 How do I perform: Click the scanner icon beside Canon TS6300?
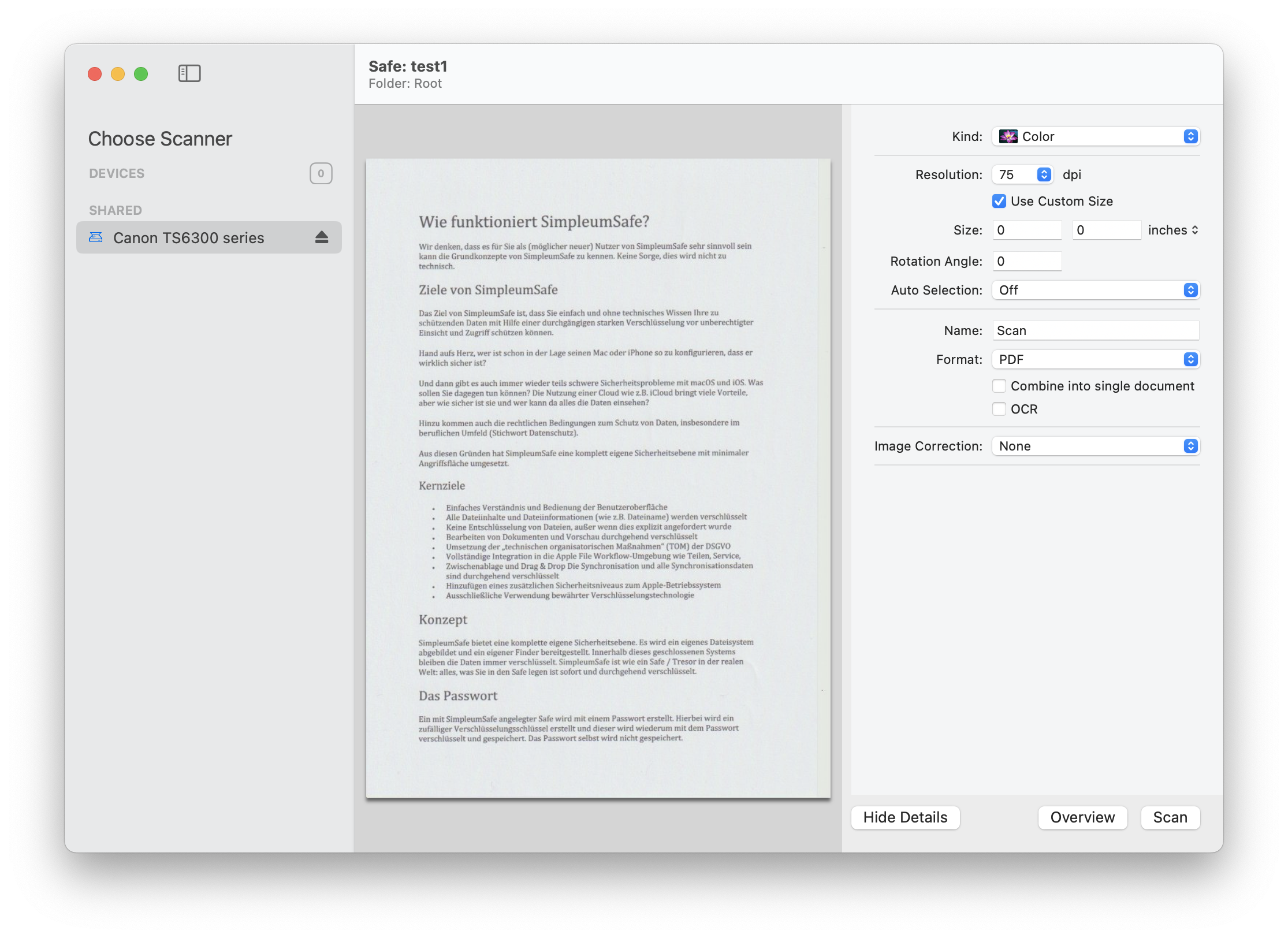tap(96, 237)
